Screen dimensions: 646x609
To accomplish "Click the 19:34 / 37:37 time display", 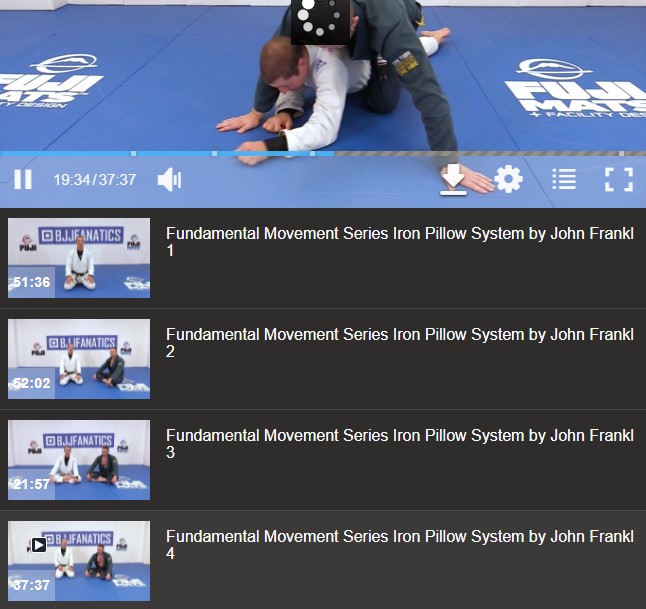I will tap(95, 180).
